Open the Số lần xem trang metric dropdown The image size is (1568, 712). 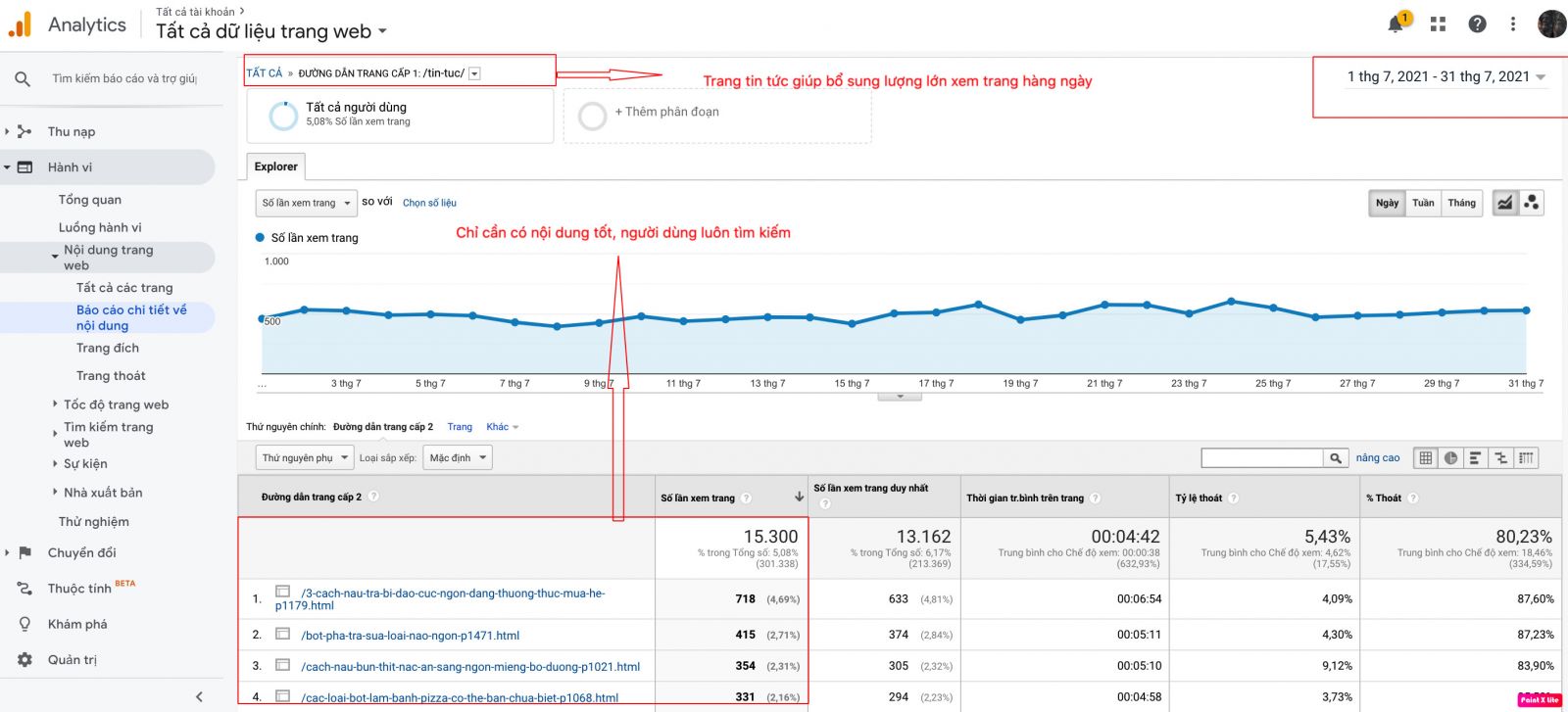(x=307, y=203)
